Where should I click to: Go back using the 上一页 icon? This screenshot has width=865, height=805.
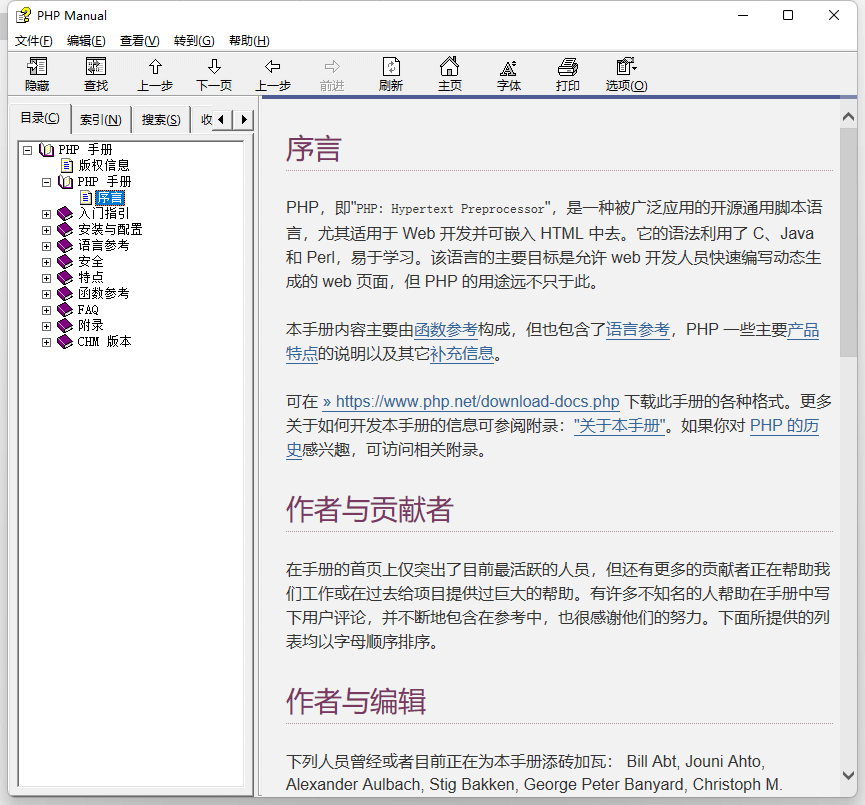(154, 74)
